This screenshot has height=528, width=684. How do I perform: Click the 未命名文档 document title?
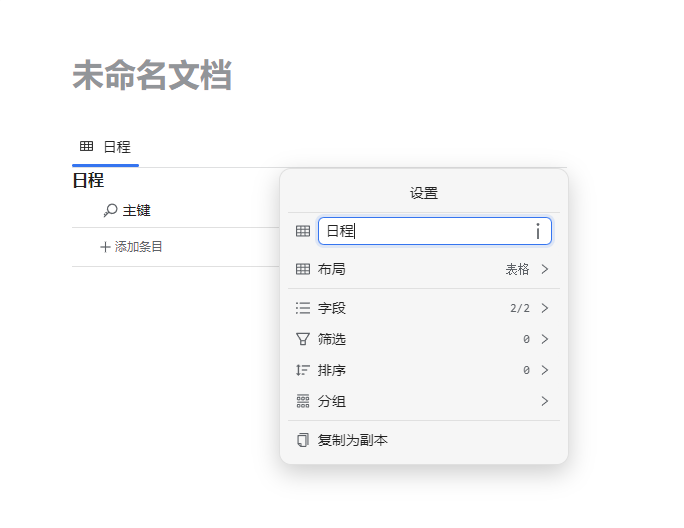pyautogui.click(x=152, y=76)
